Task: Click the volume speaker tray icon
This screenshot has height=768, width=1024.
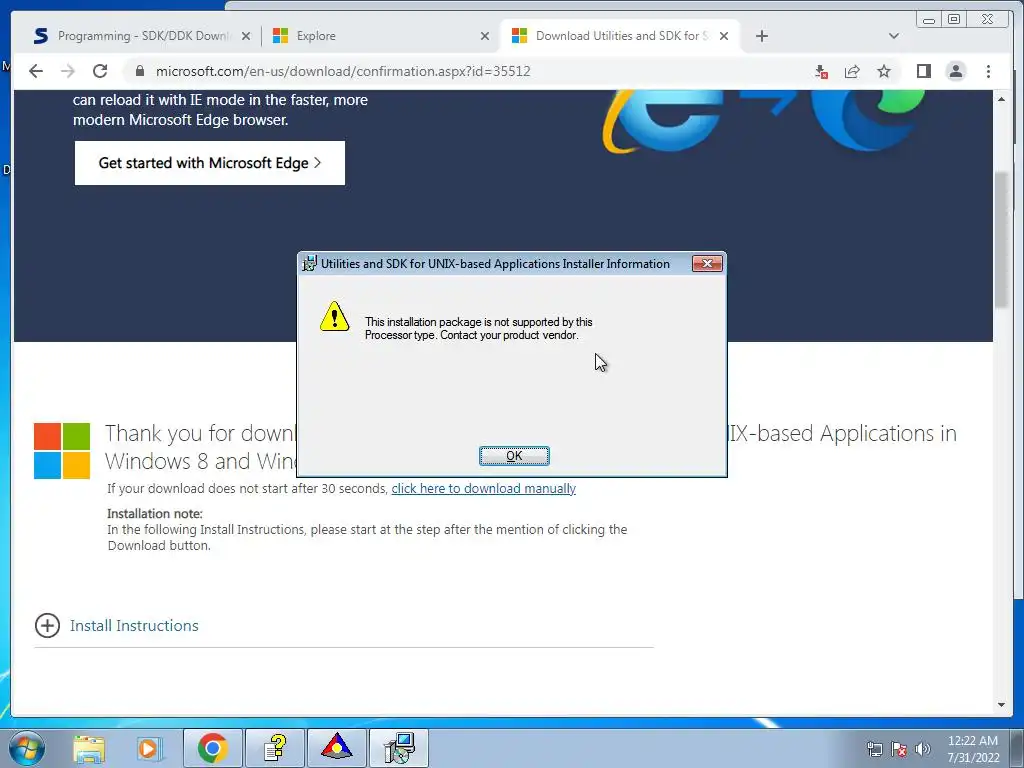Action: pyautogui.click(x=922, y=749)
